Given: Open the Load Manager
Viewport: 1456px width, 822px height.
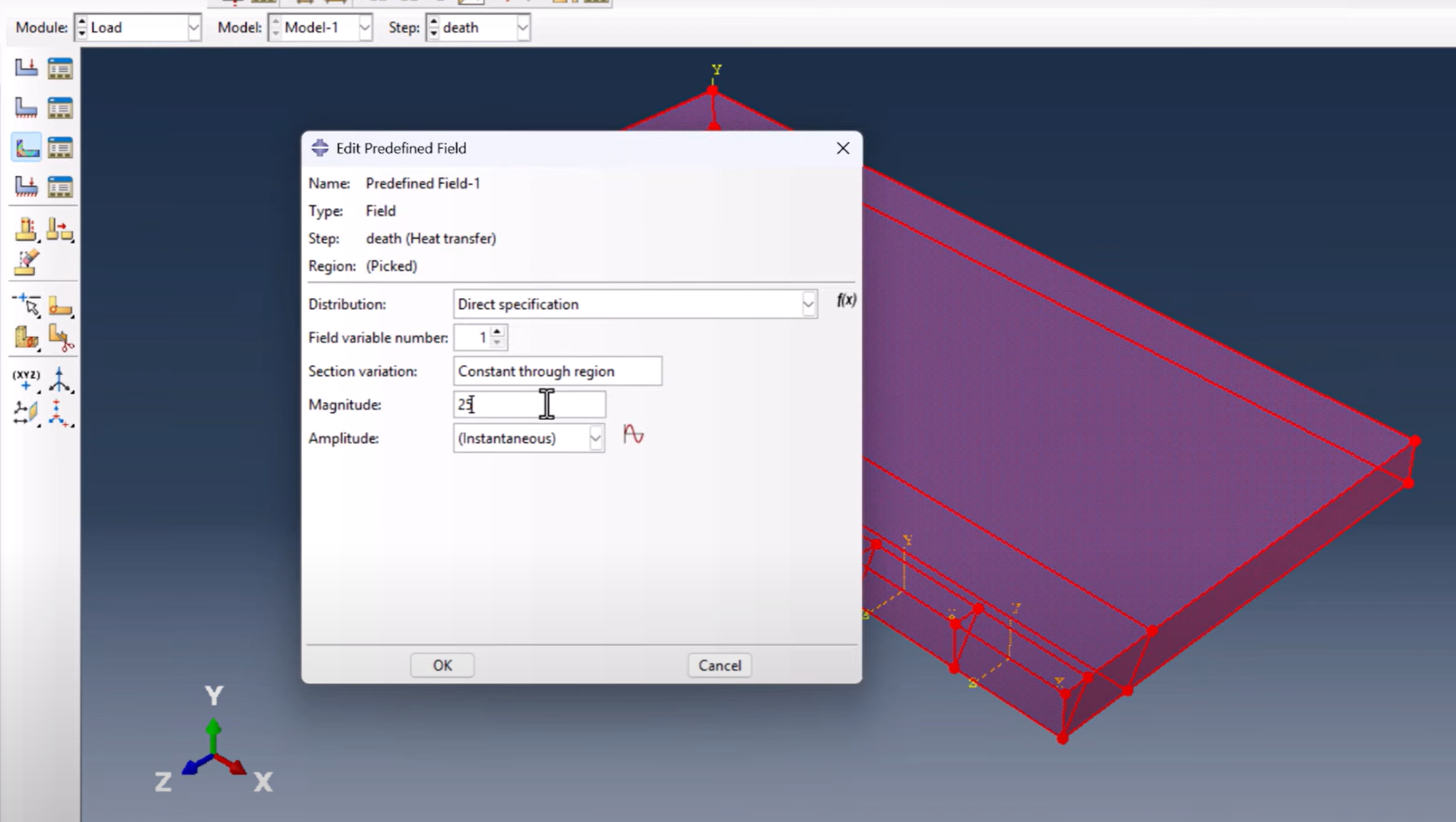Looking at the screenshot, I should 61,68.
